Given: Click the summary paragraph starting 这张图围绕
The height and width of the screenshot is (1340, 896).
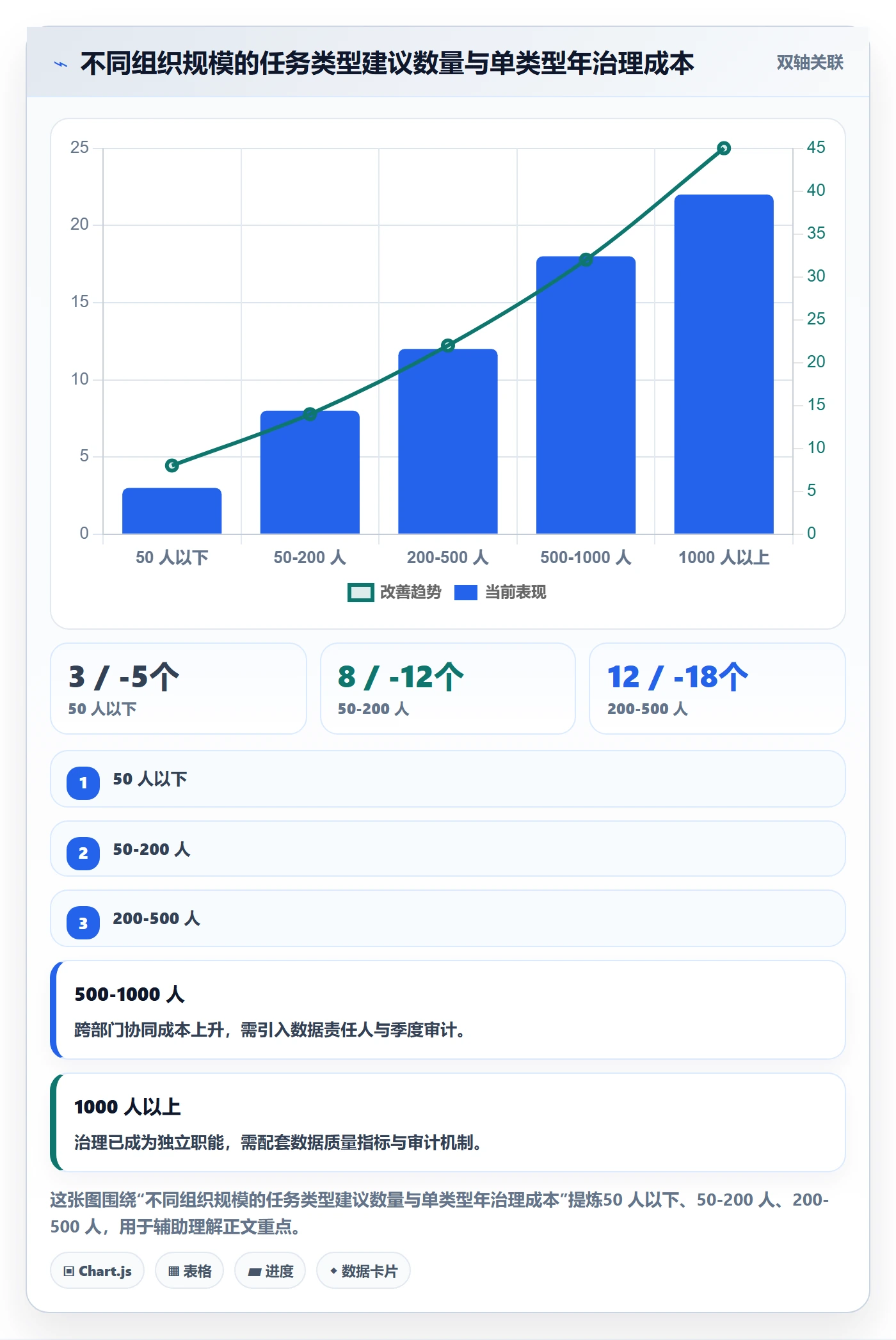Looking at the screenshot, I should coord(440,1213).
